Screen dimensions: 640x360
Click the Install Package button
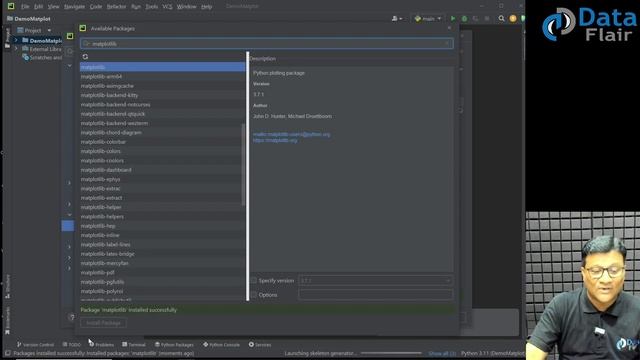[x=103, y=323]
